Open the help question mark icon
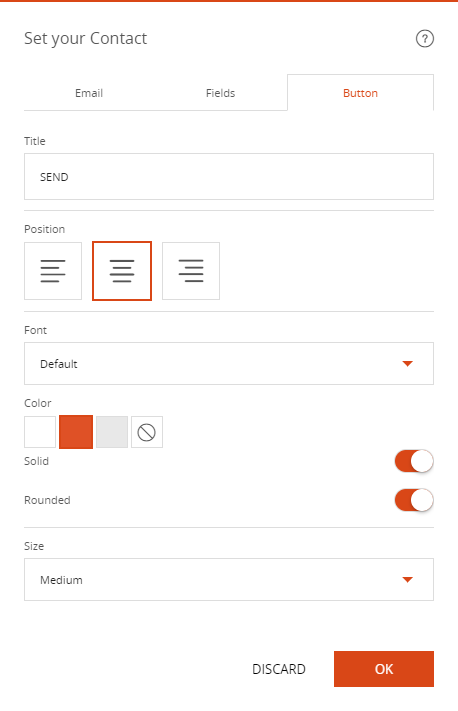This screenshot has width=458, height=711. click(x=424, y=39)
